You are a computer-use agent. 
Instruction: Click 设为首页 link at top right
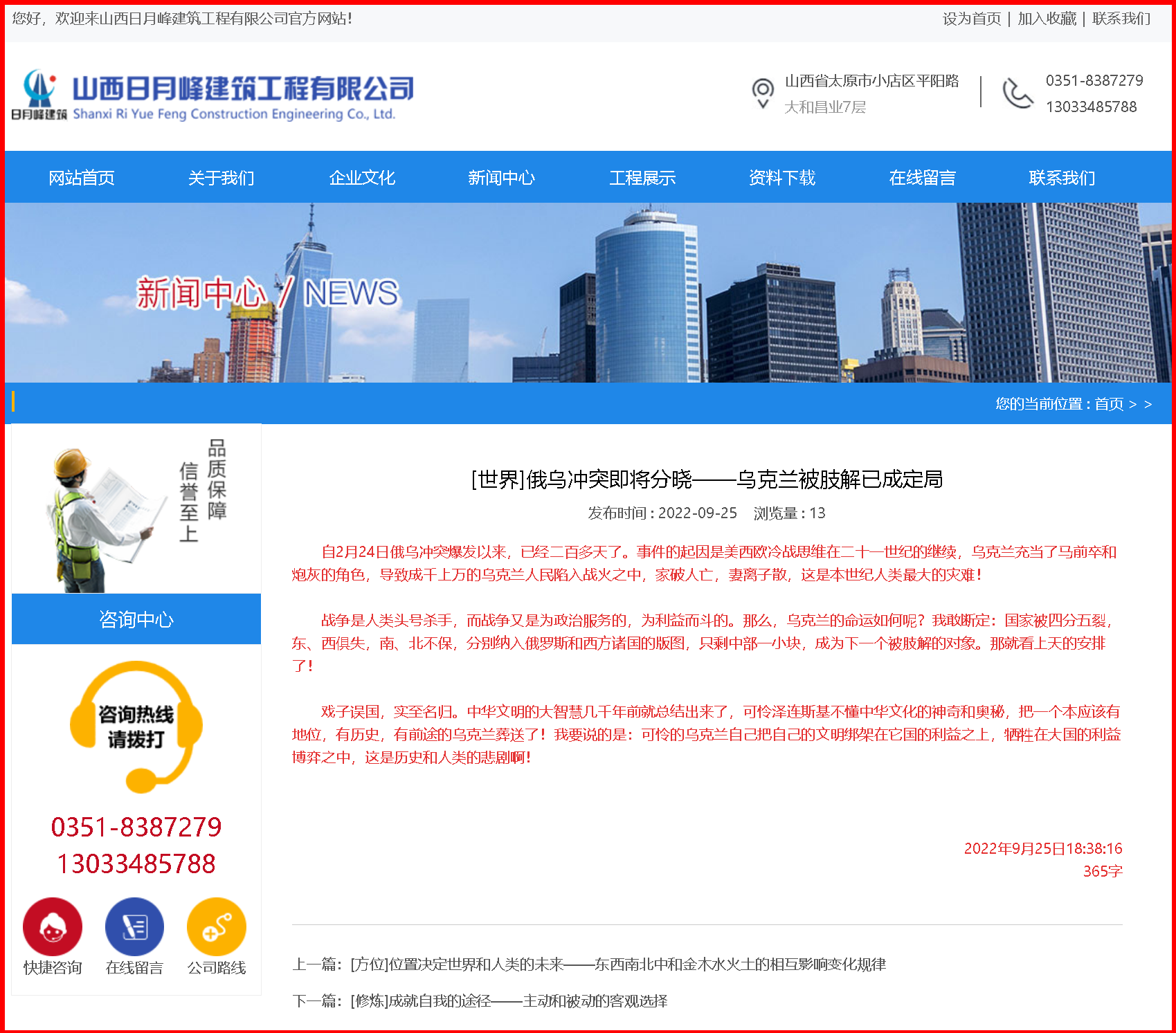coord(972,19)
